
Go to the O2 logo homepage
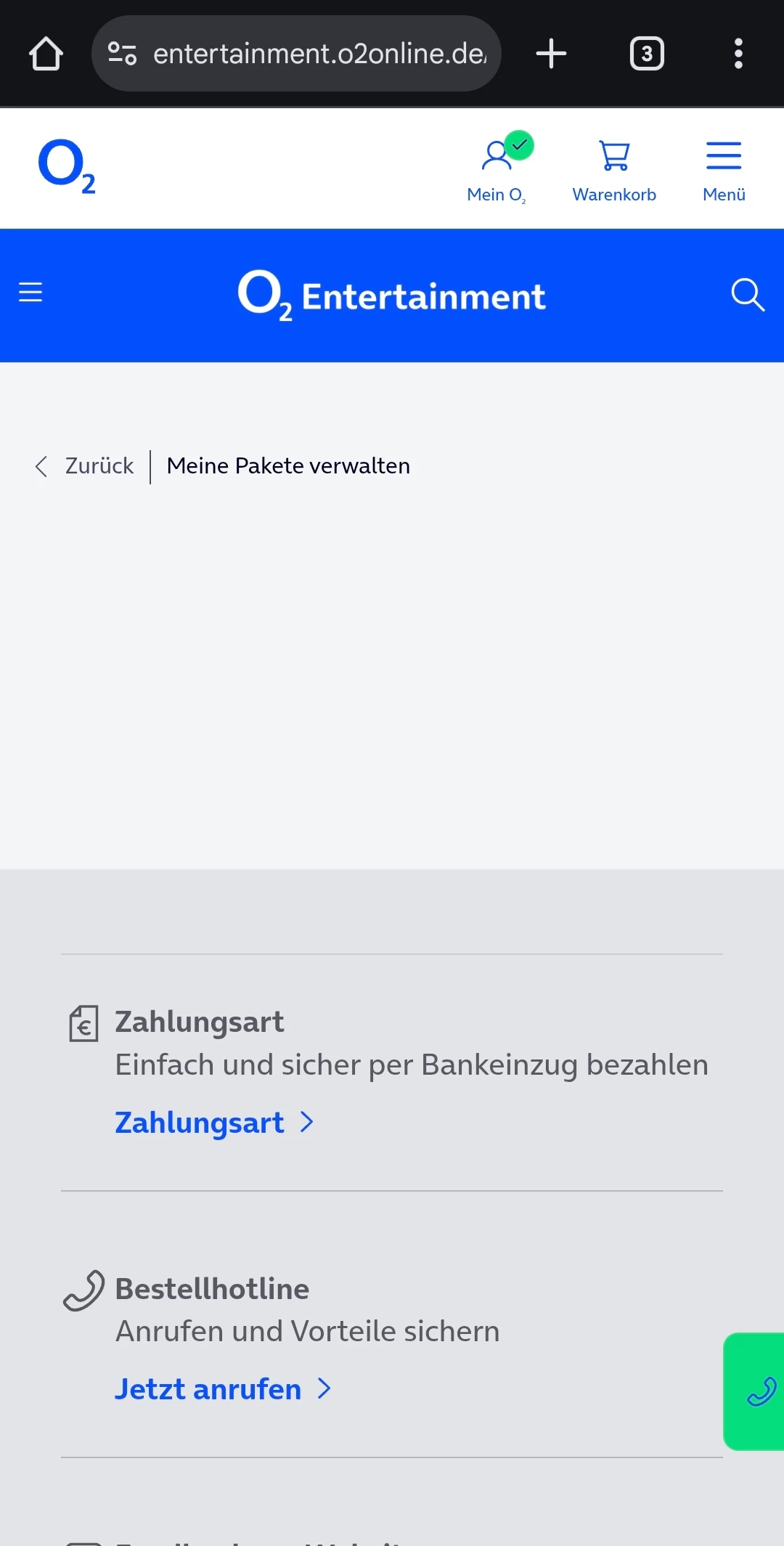click(67, 166)
